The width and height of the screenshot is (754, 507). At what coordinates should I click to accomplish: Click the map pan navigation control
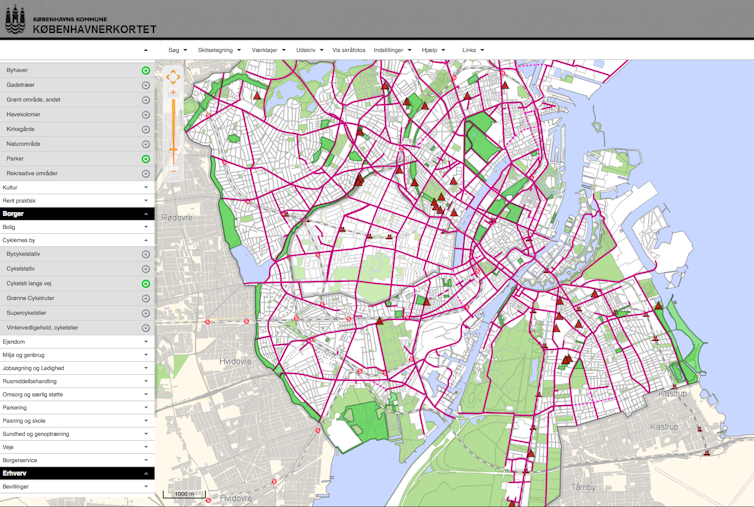173,77
